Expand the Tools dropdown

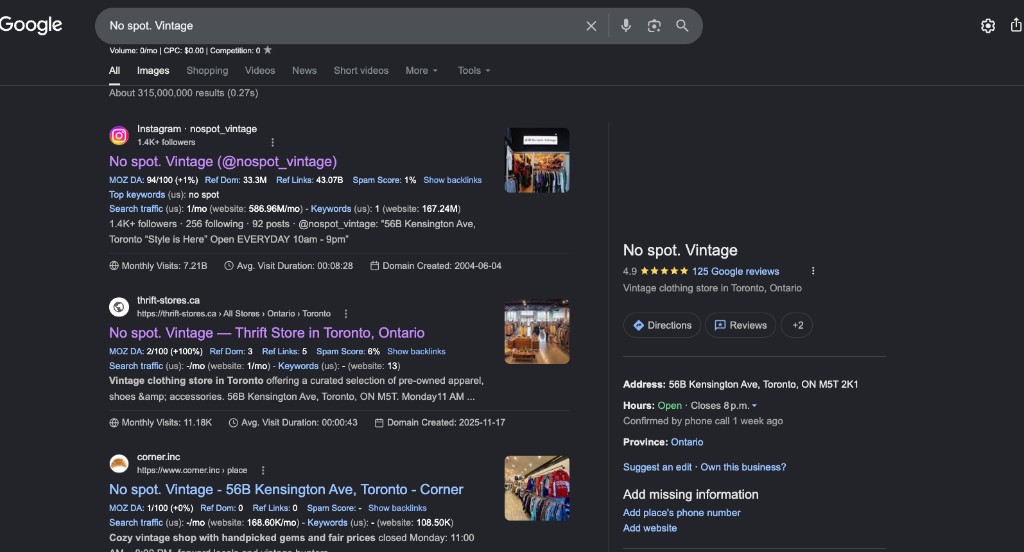473,71
